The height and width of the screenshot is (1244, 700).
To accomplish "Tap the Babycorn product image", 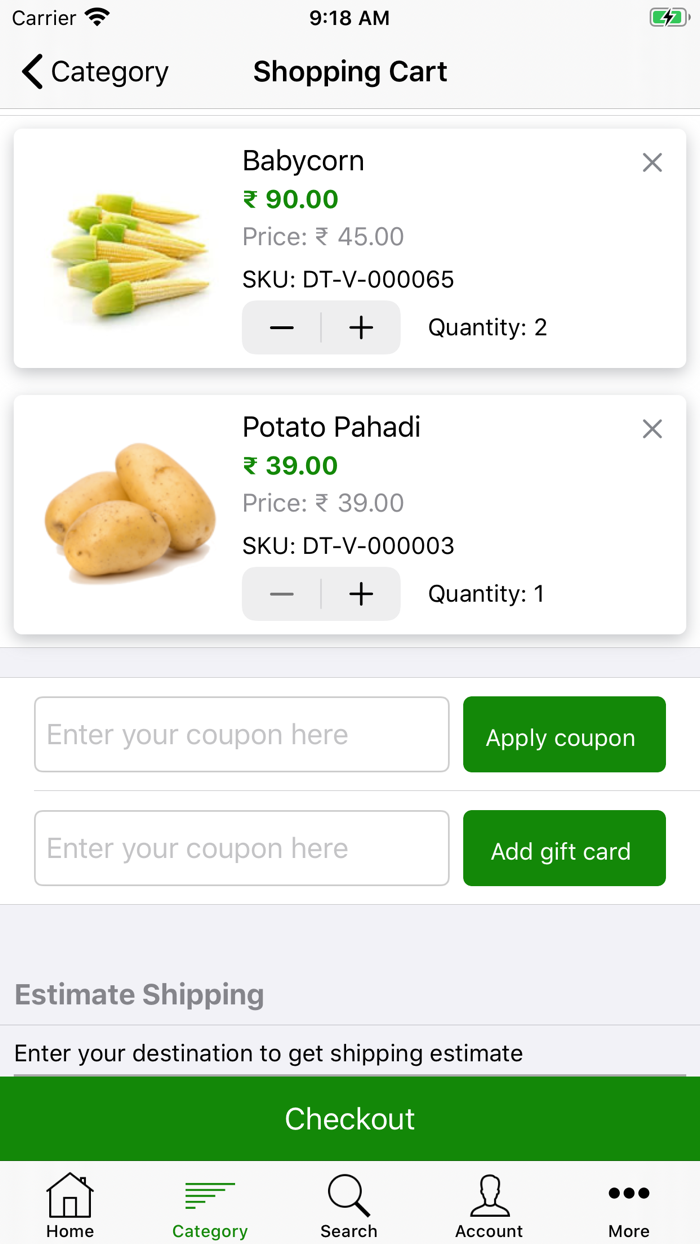I will (x=130, y=250).
